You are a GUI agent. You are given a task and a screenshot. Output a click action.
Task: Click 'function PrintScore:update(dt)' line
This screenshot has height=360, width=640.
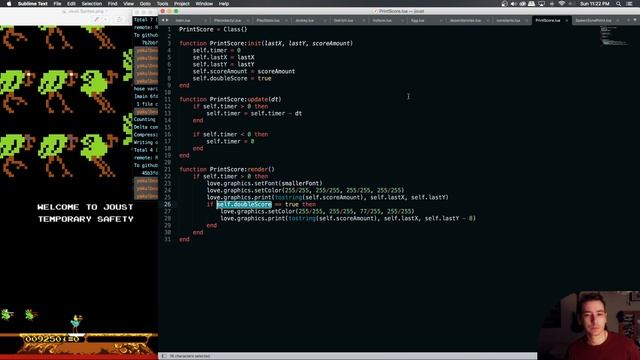[230, 99]
